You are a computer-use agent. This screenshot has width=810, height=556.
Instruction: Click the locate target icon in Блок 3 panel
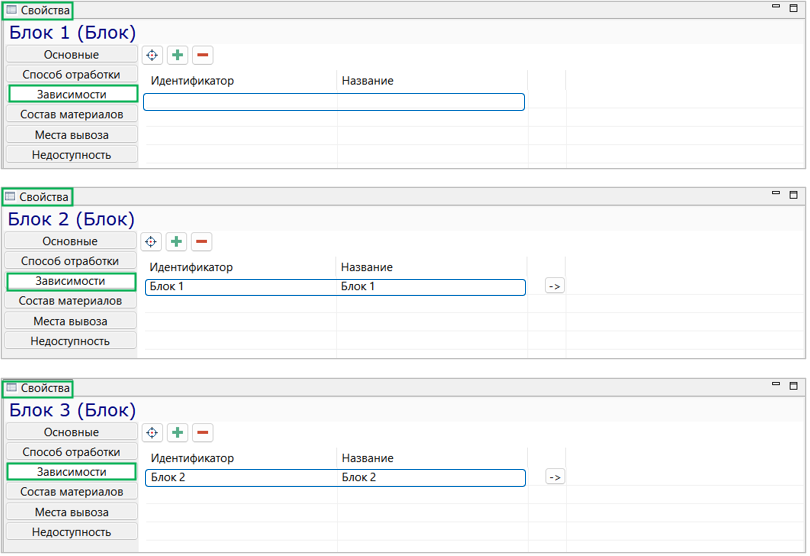[x=152, y=433]
